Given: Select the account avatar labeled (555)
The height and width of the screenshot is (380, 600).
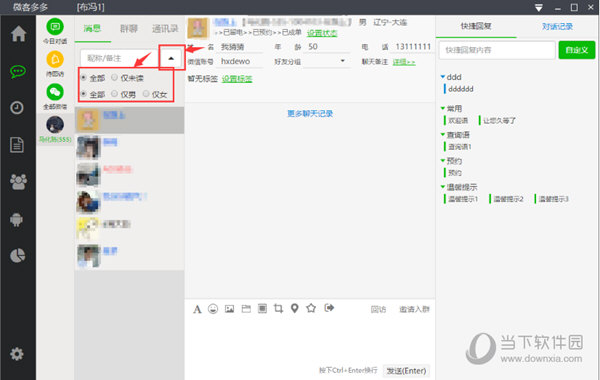Looking at the screenshot, I should tap(55, 125).
